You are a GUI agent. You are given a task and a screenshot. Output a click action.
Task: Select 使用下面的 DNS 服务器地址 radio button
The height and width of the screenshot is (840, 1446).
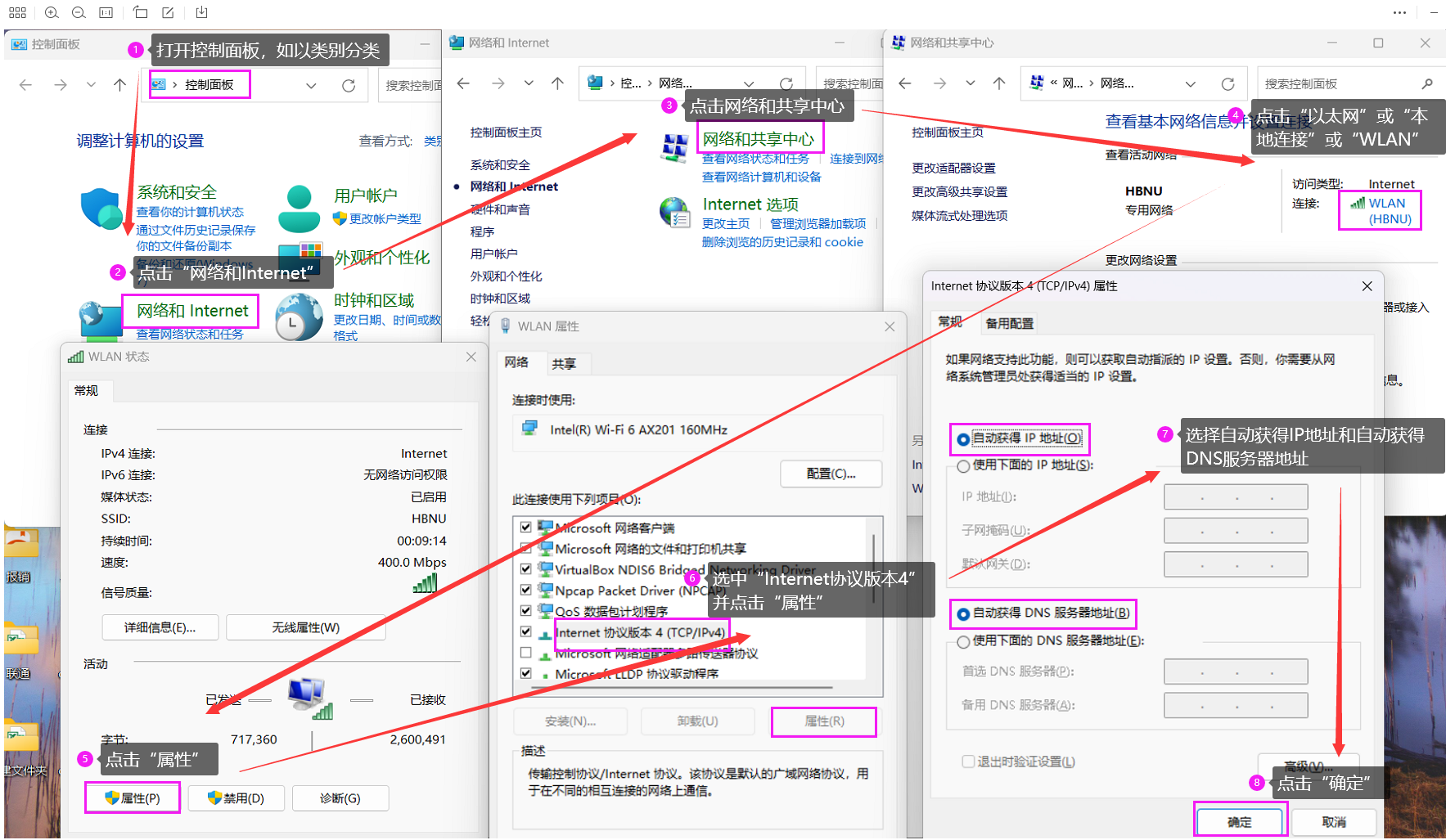coord(963,641)
